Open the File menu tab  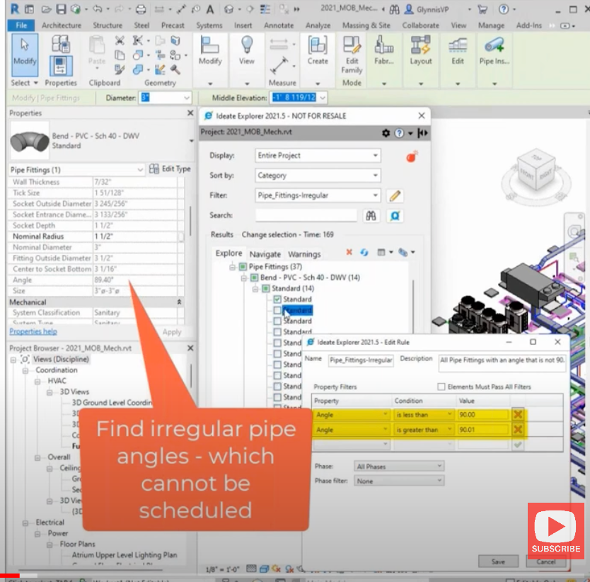(21, 25)
